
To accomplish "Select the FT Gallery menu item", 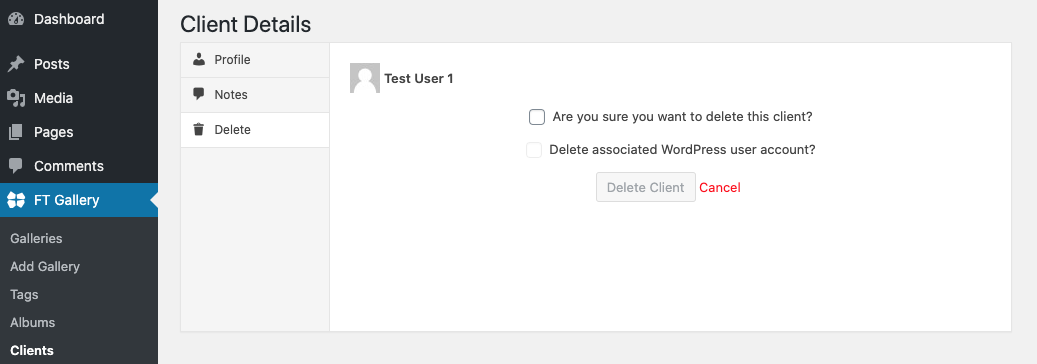I will (x=79, y=200).
